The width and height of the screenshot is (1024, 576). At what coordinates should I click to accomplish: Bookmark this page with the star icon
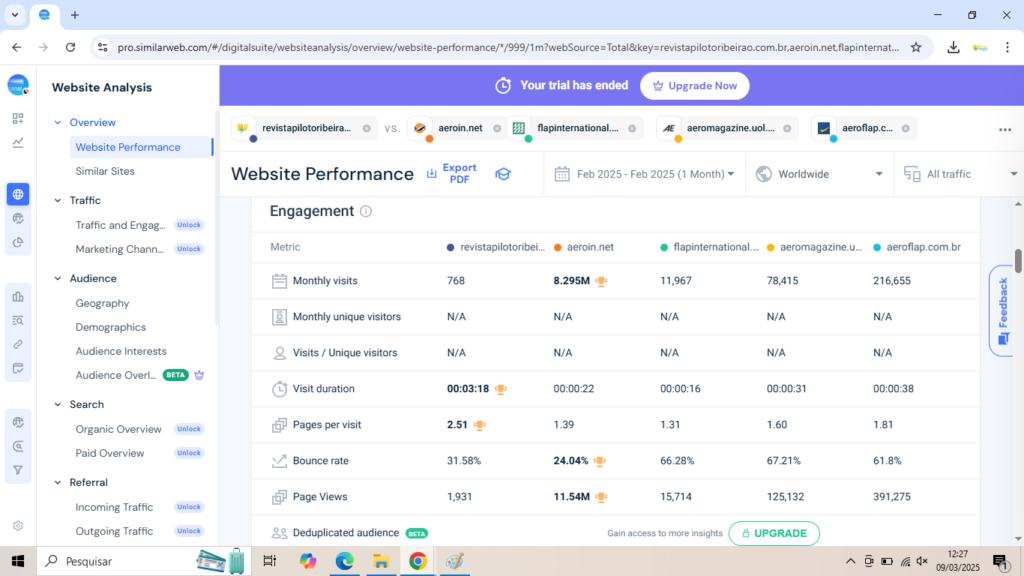point(916,47)
